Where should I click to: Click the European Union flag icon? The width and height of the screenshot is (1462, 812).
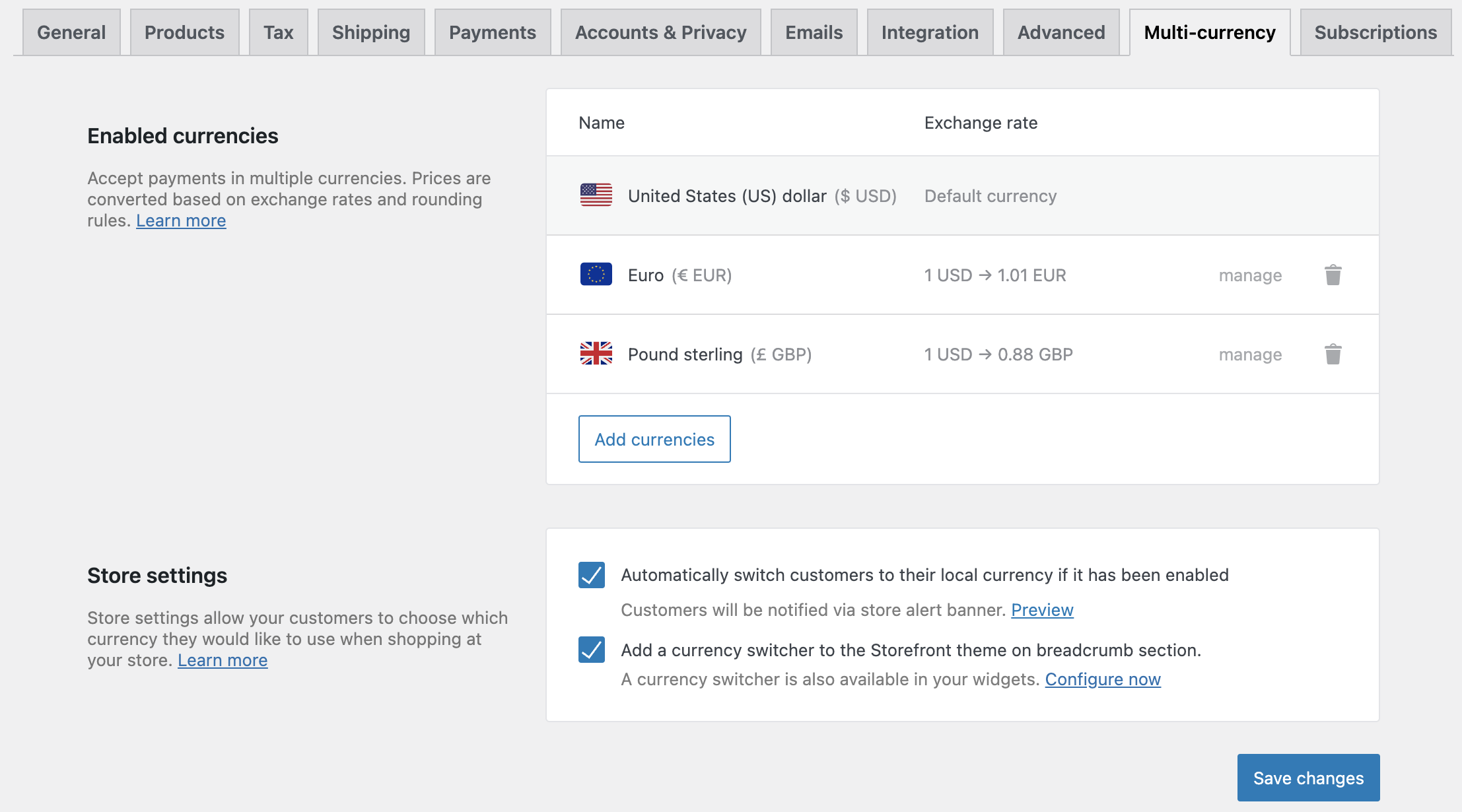(596, 275)
